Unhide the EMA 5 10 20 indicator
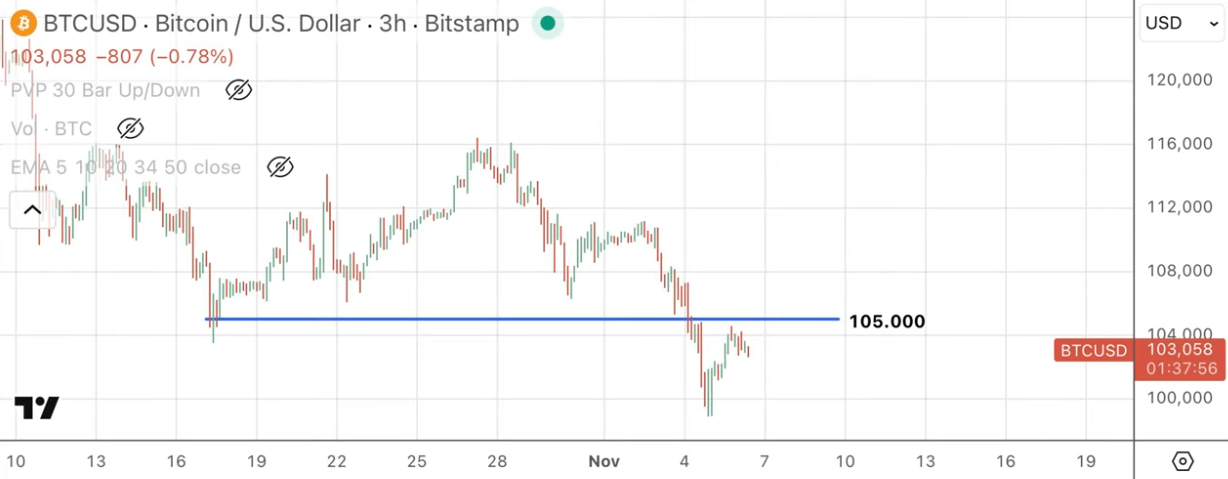Viewport: 1228px width, 479px height. tap(280, 167)
